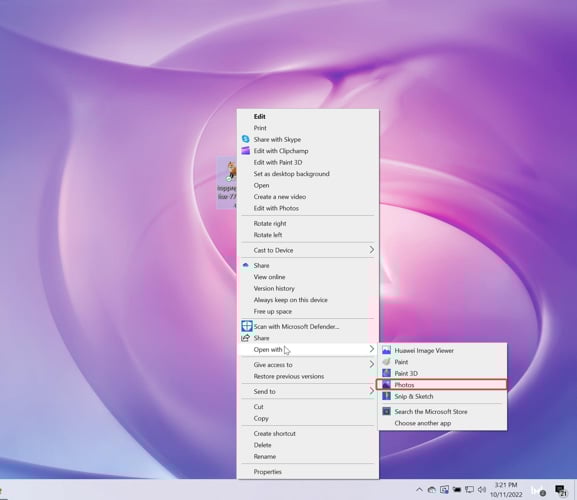
Task: Open Properties from the context menu
Action: 308,472
